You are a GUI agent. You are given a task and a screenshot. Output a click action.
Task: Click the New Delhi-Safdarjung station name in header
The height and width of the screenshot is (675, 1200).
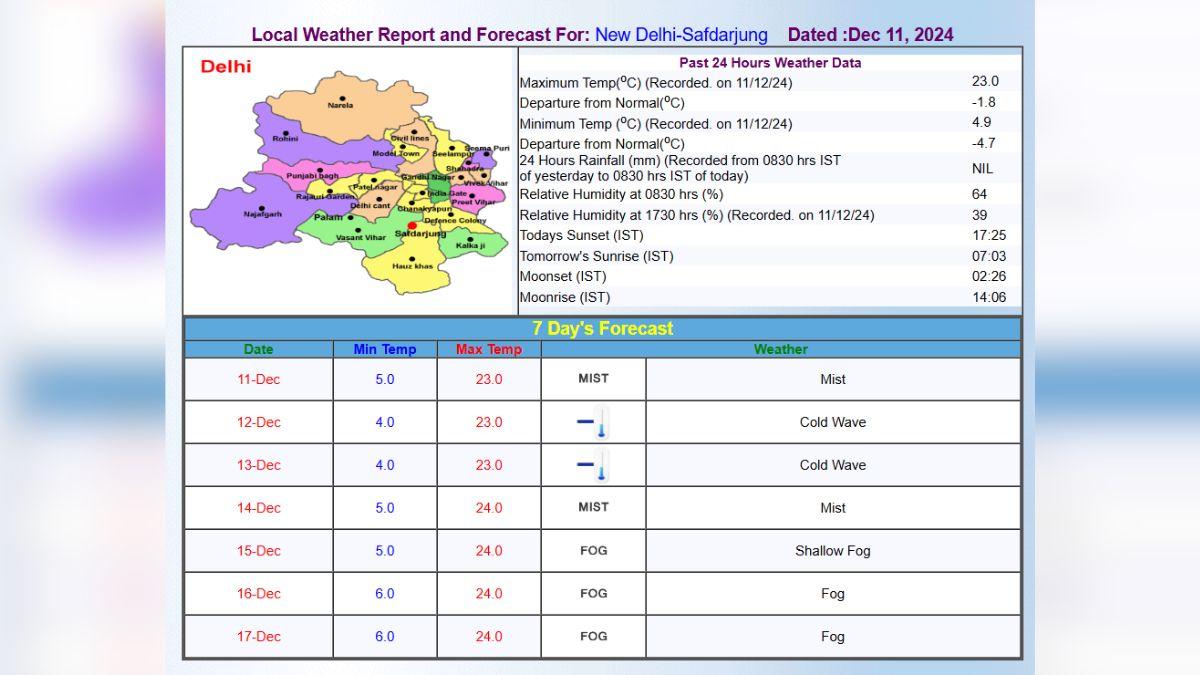point(681,35)
